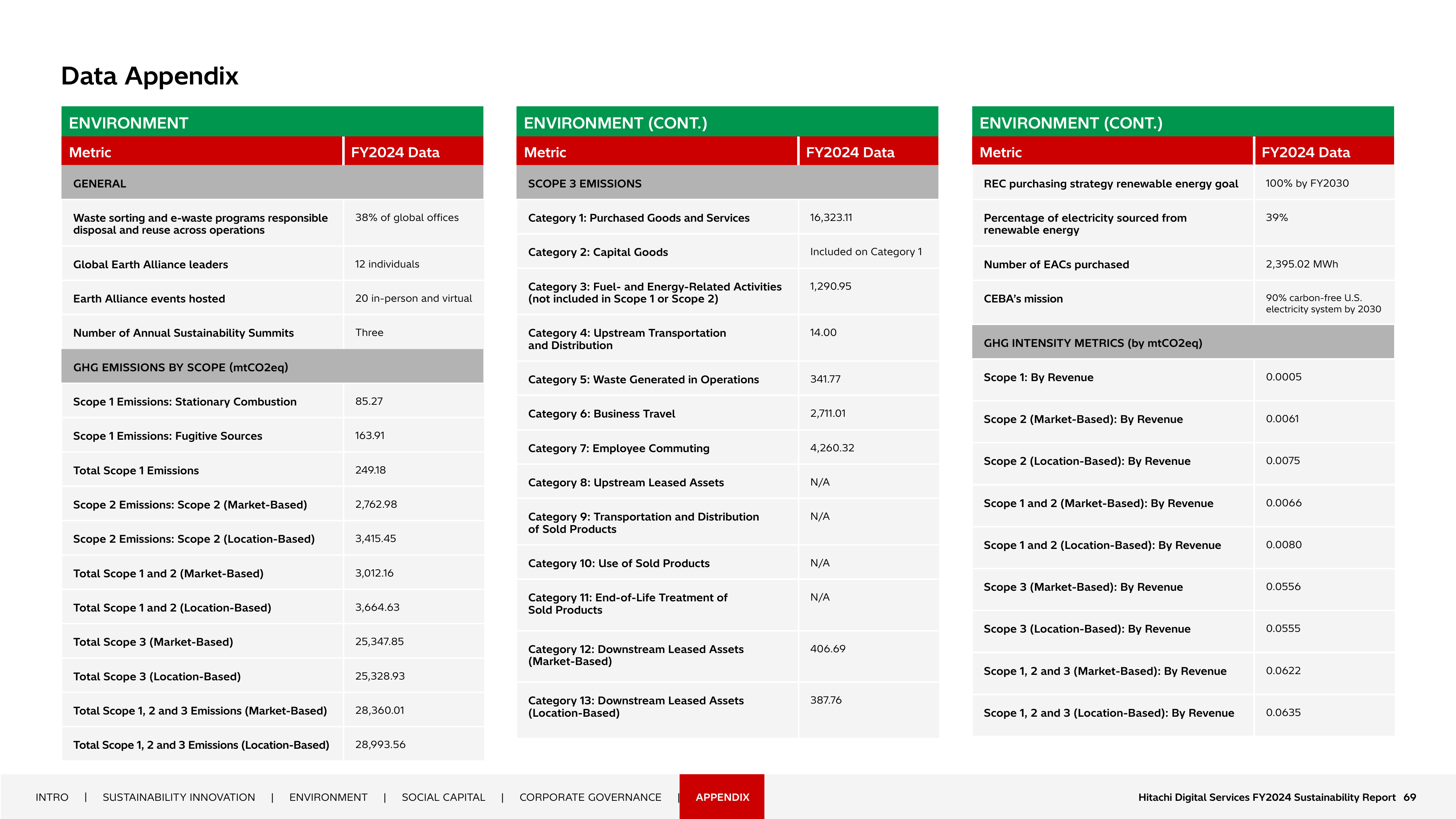Click the 163.91 Fugitive Sources value
Screen dimensions: 1456x819
(370, 435)
